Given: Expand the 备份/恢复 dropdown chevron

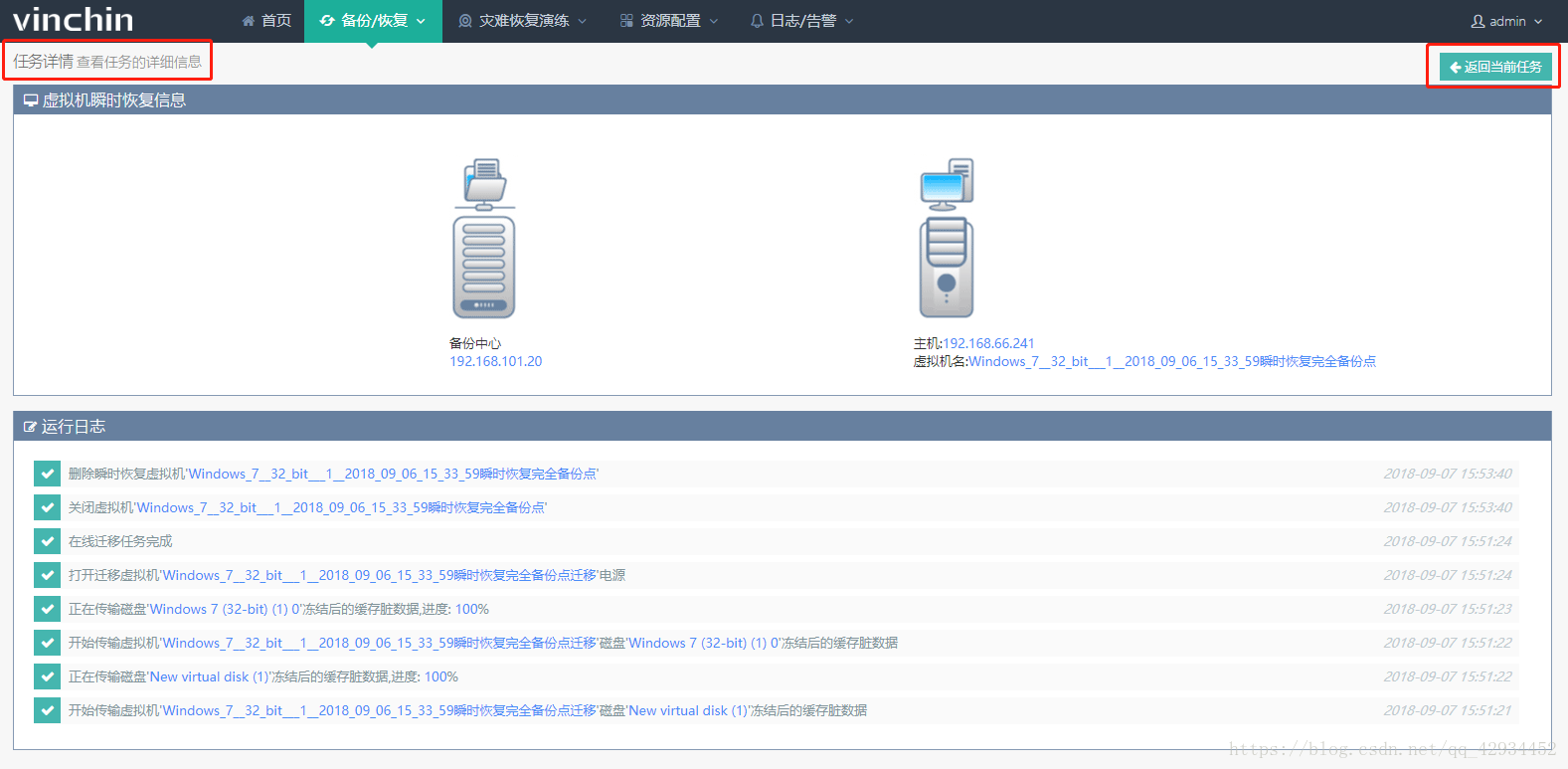Looking at the screenshot, I should coord(422,21).
